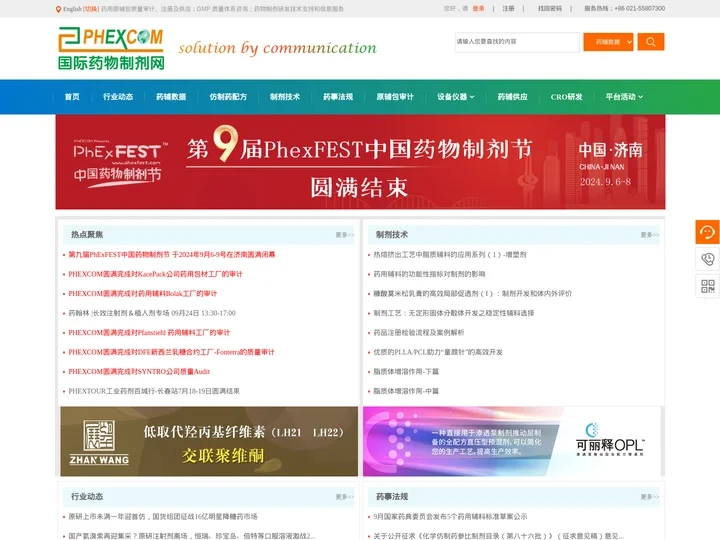Click the location pin icon near English
The height and width of the screenshot is (540, 720).
point(58,9)
